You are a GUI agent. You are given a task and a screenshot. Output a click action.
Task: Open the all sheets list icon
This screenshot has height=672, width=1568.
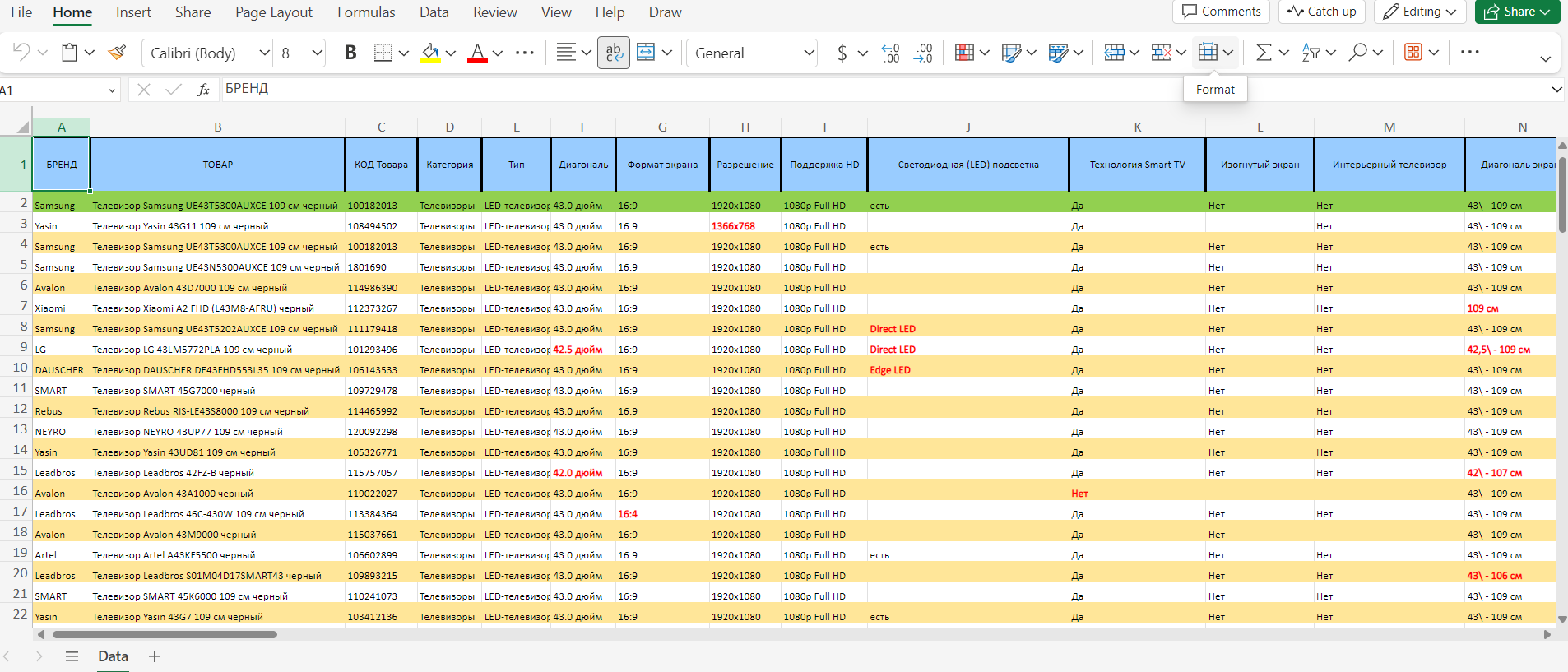72,656
